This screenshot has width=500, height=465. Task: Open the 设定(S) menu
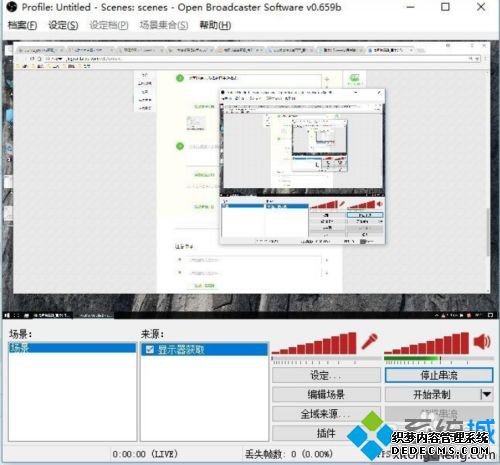click(63, 25)
